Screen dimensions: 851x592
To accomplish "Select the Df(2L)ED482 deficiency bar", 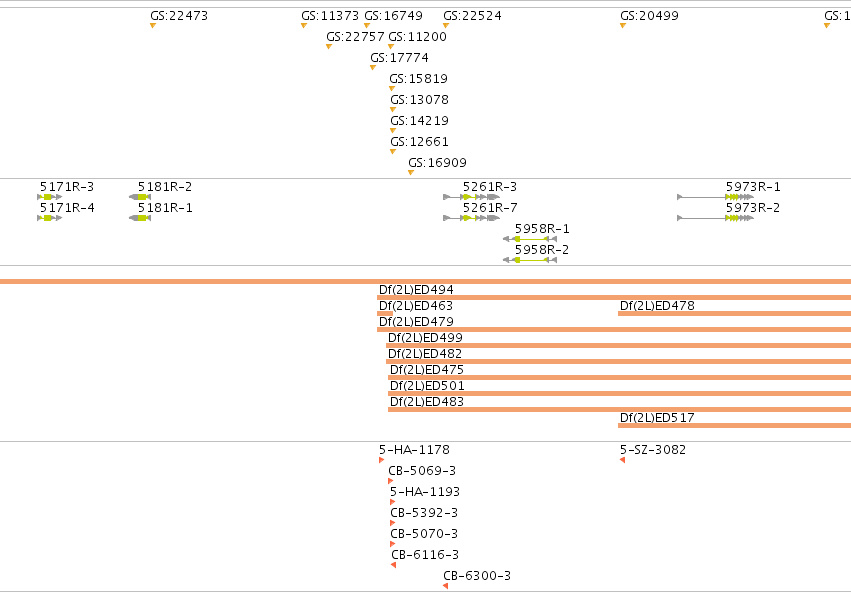I will [x=619, y=361].
